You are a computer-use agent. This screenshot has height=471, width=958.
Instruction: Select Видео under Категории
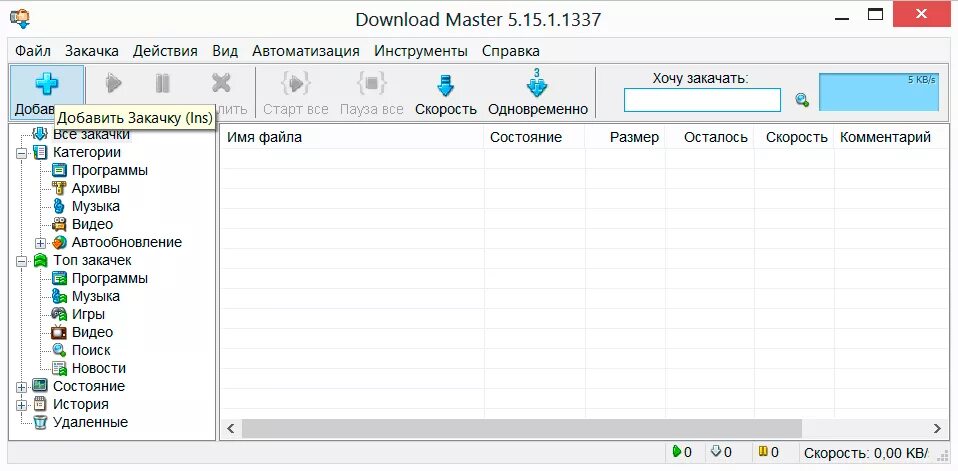(92, 224)
